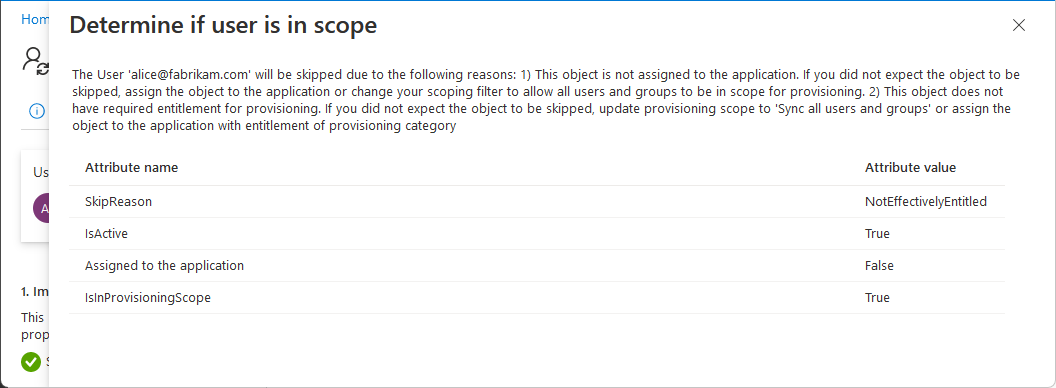Select the Assigned to the application row

(x=537, y=265)
